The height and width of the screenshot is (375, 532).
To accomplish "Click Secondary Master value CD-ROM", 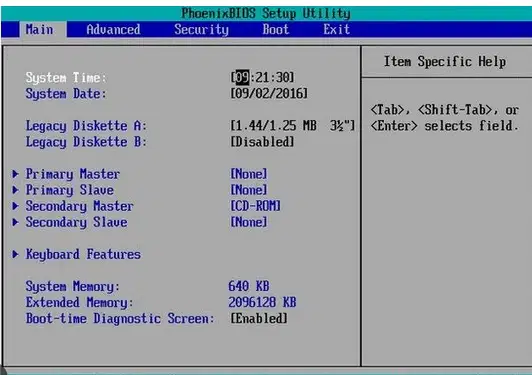I will point(255,206).
